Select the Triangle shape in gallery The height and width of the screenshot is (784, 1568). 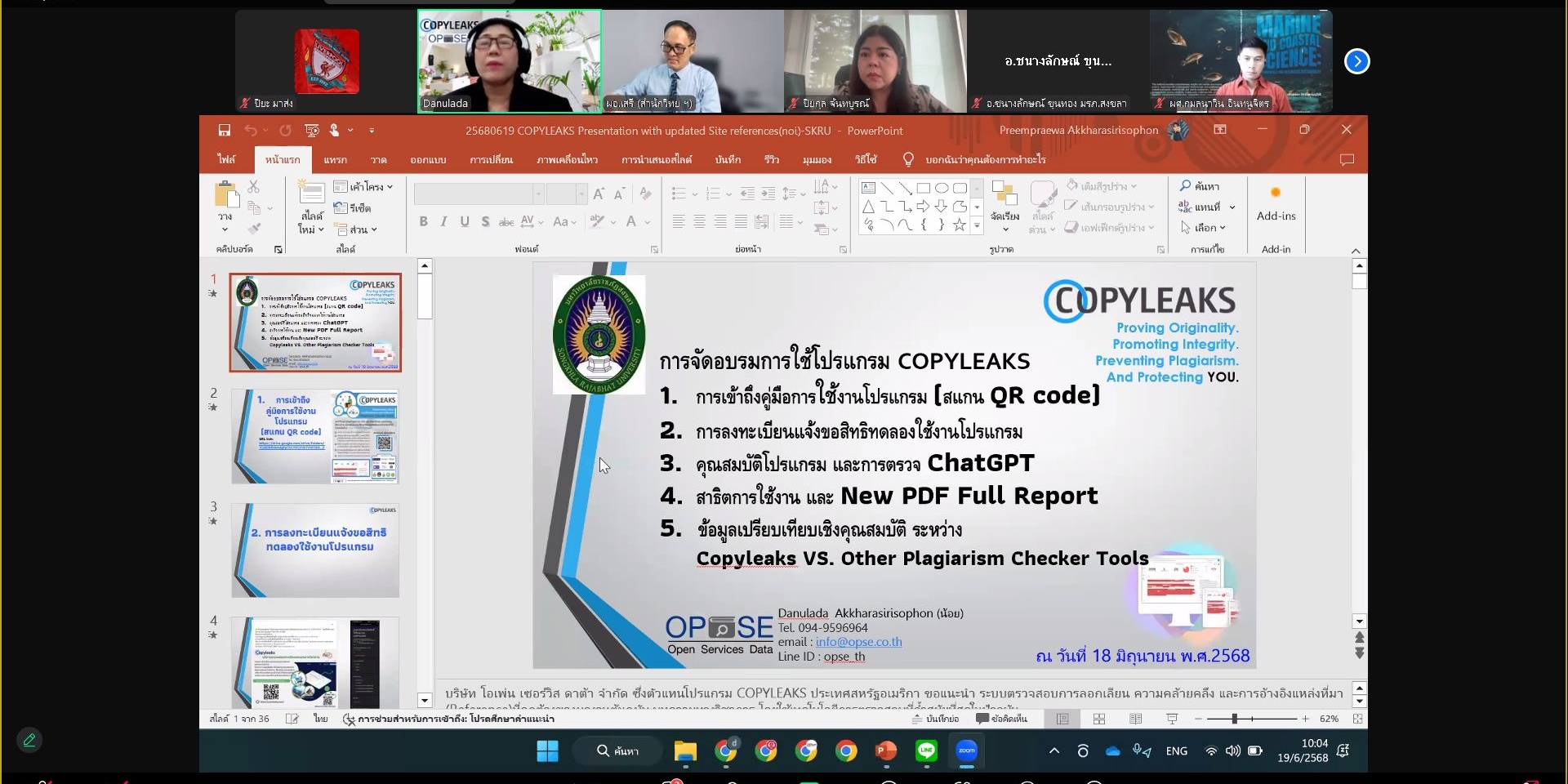click(869, 207)
